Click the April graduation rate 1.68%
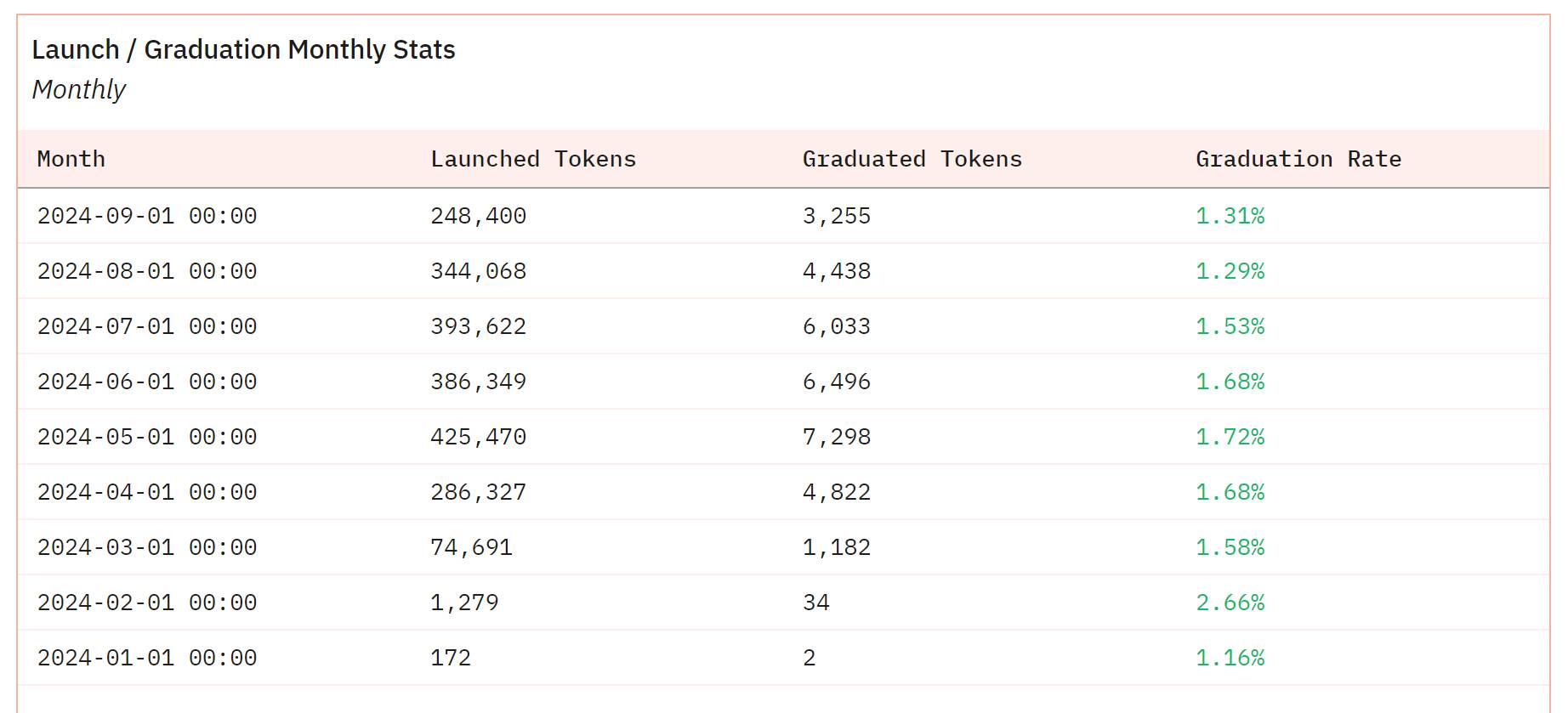This screenshot has height=713, width=1568. pos(1230,492)
